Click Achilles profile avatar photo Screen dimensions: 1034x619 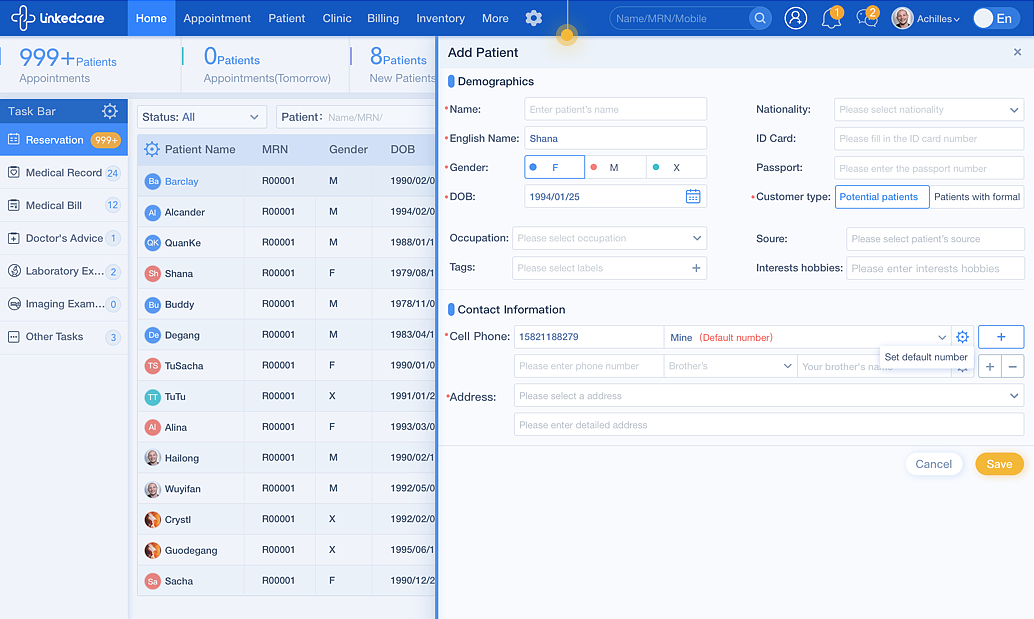902,18
